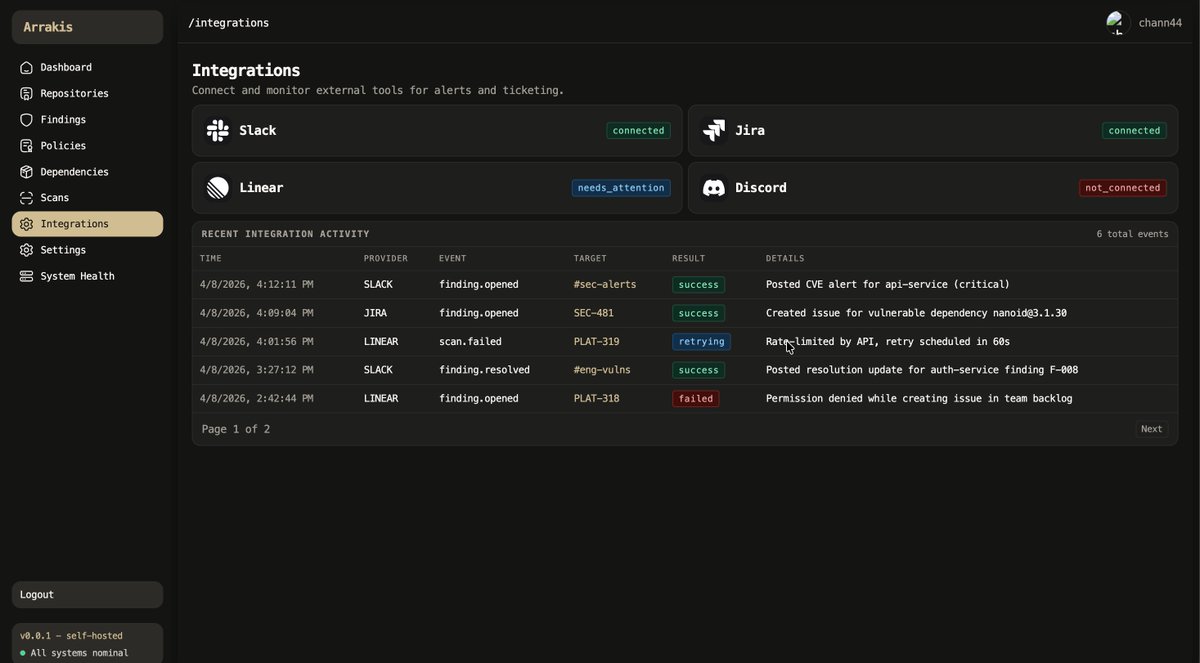Click the v0.0.1 self-hosted version label
Screen dimensions: 1200x663
tap(71, 636)
